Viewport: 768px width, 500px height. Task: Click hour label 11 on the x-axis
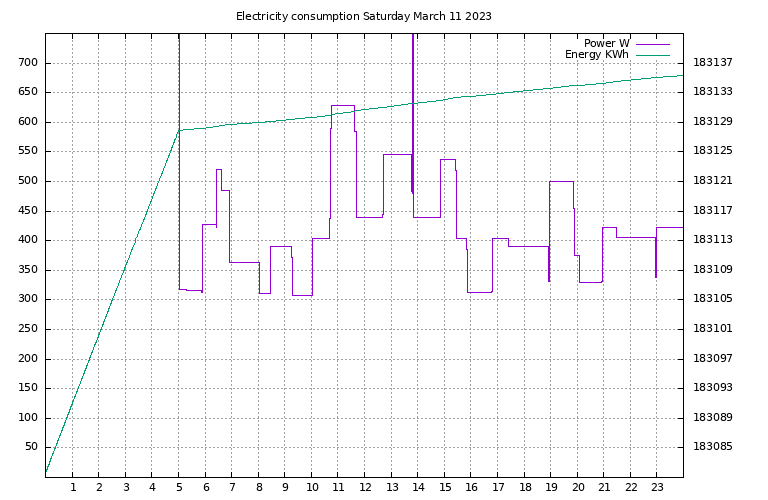point(338,488)
